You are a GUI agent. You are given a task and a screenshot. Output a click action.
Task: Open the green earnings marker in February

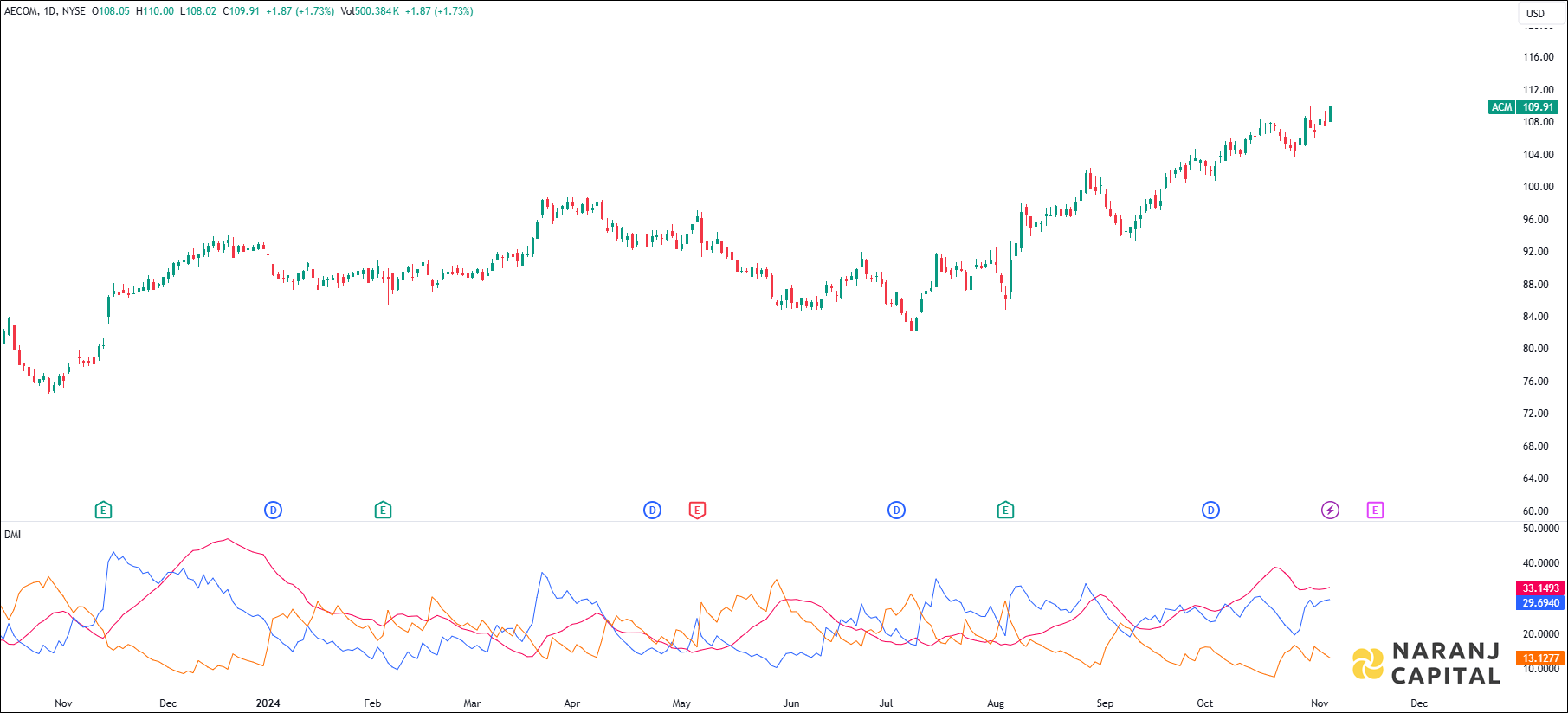coord(383,511)
